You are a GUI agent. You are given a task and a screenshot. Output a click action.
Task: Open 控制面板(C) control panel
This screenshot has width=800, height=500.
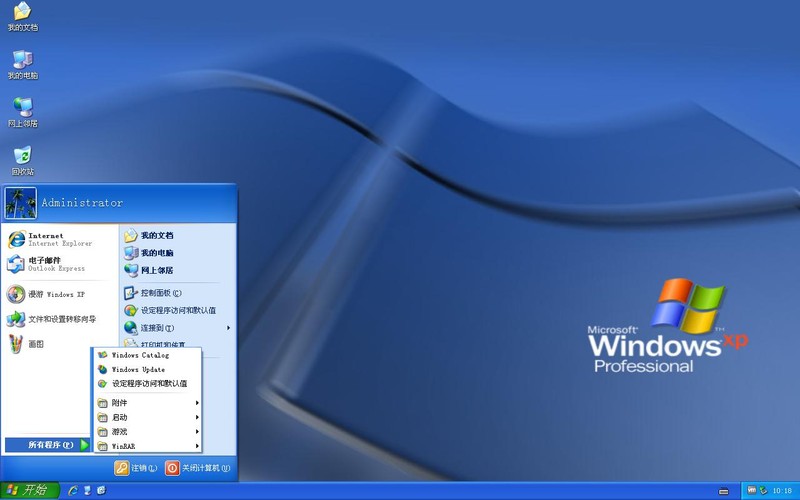coord(178,293)
